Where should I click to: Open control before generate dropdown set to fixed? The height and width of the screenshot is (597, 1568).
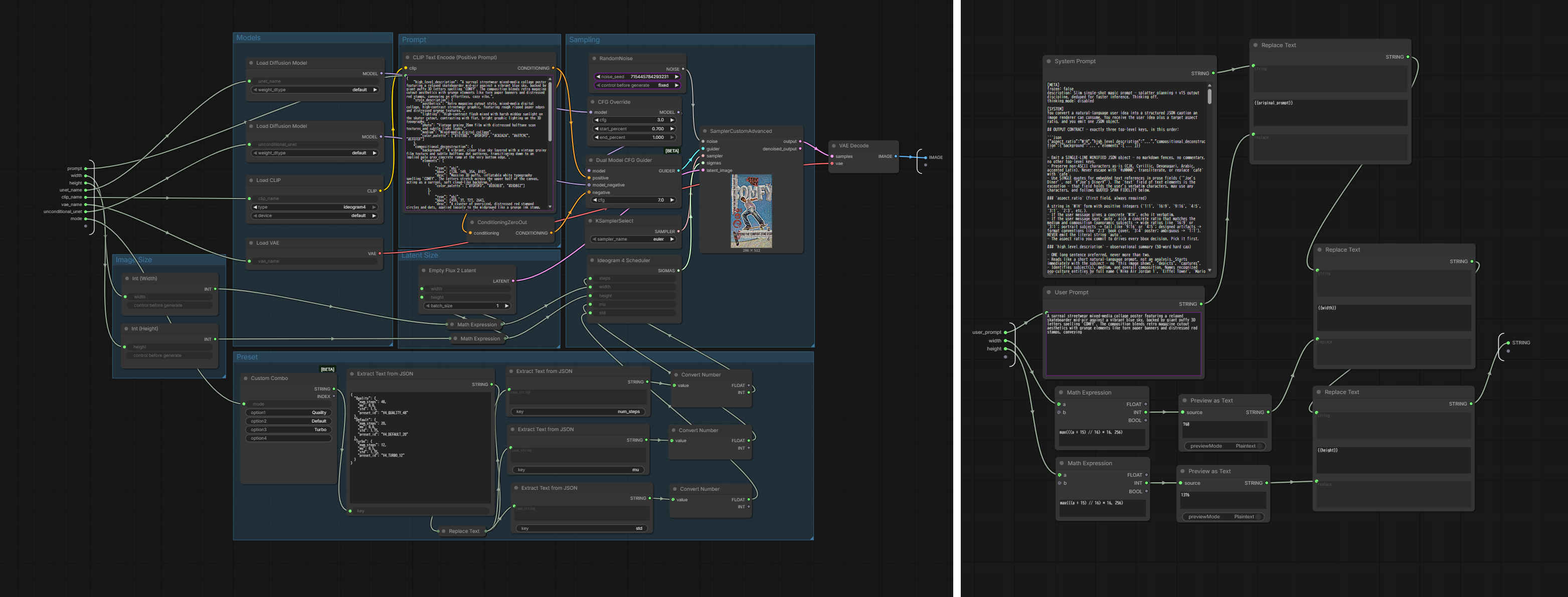tap(637, 85)
